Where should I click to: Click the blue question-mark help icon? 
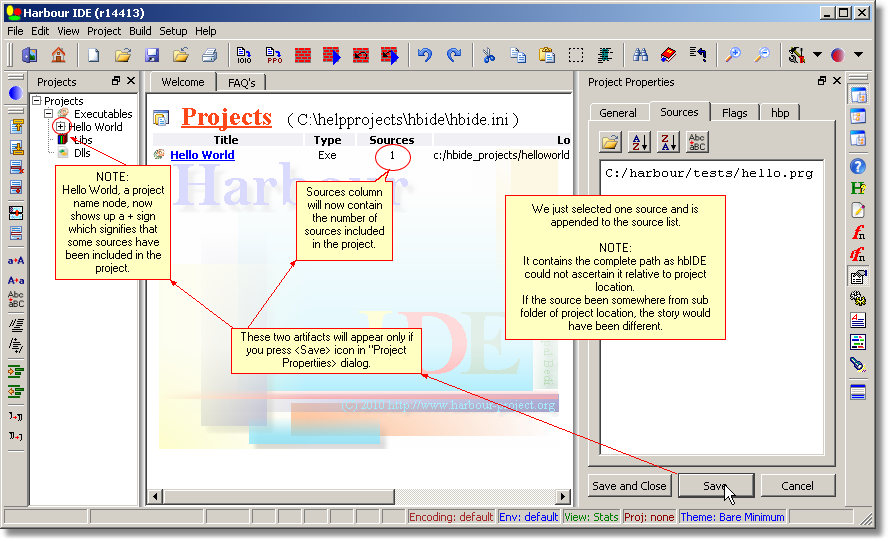(x=857, y=166)
